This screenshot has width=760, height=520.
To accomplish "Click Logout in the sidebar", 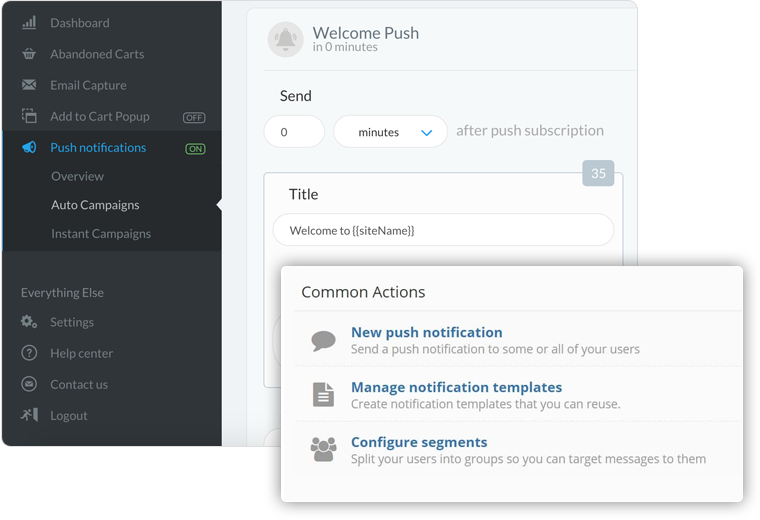I will [x=69, y=416].
